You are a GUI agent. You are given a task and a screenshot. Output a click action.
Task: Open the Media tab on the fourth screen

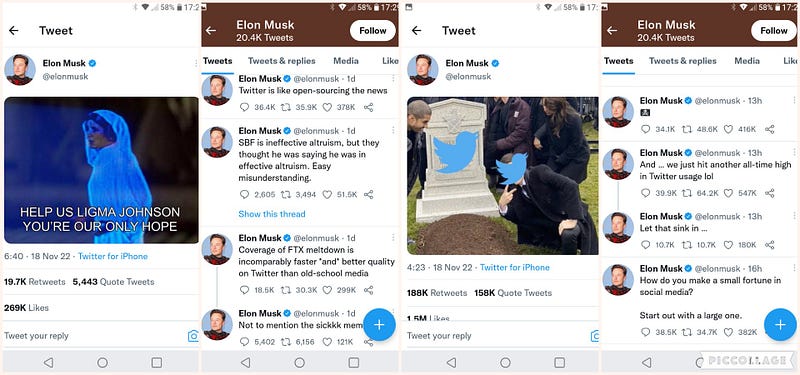tap(747, 61)
